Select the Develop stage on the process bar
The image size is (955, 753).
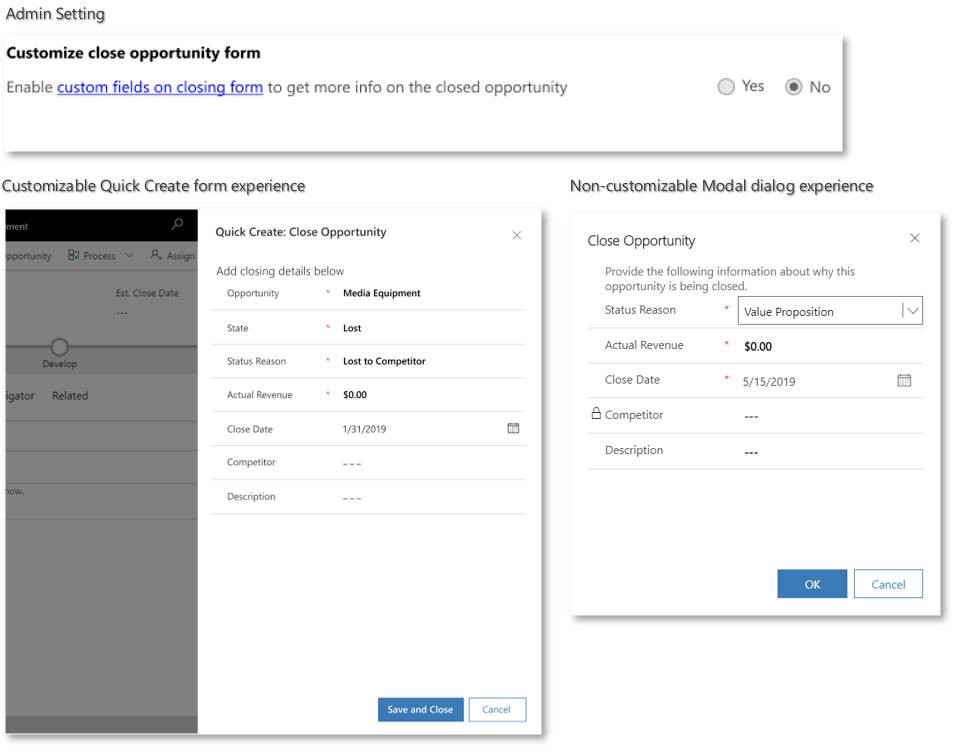coord(58,347)
